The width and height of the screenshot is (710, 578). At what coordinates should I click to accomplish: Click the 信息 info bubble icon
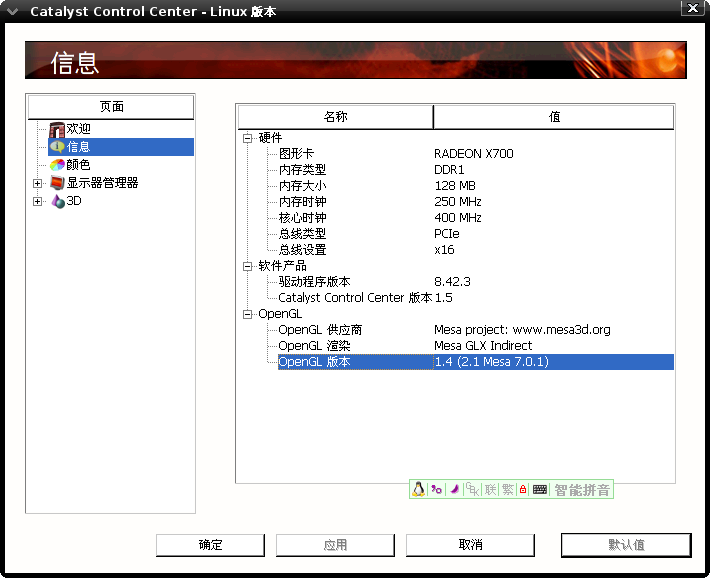[57, 147]
